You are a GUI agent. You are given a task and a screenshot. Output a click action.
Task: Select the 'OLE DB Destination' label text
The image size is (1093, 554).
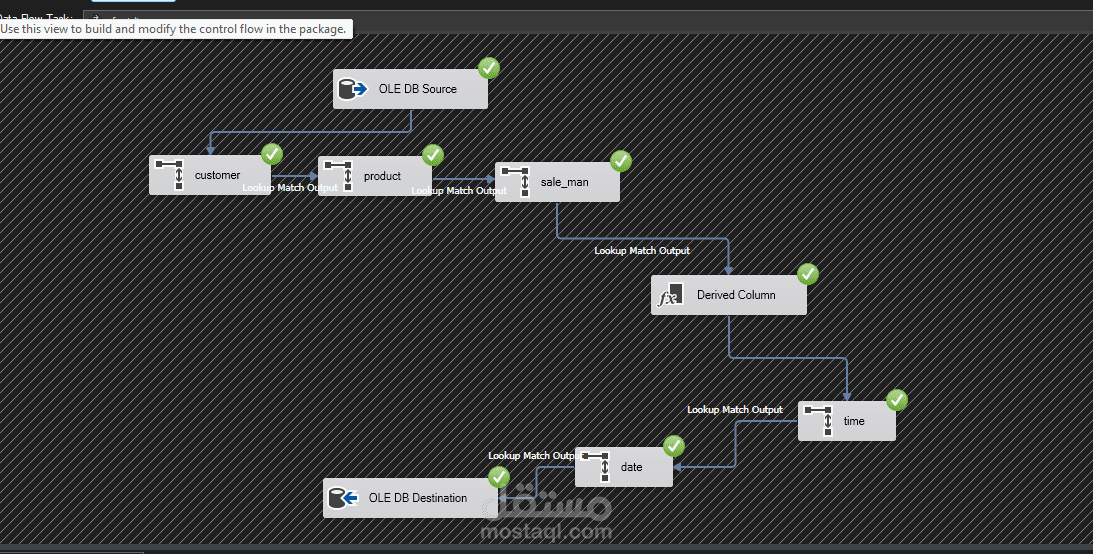418,498
